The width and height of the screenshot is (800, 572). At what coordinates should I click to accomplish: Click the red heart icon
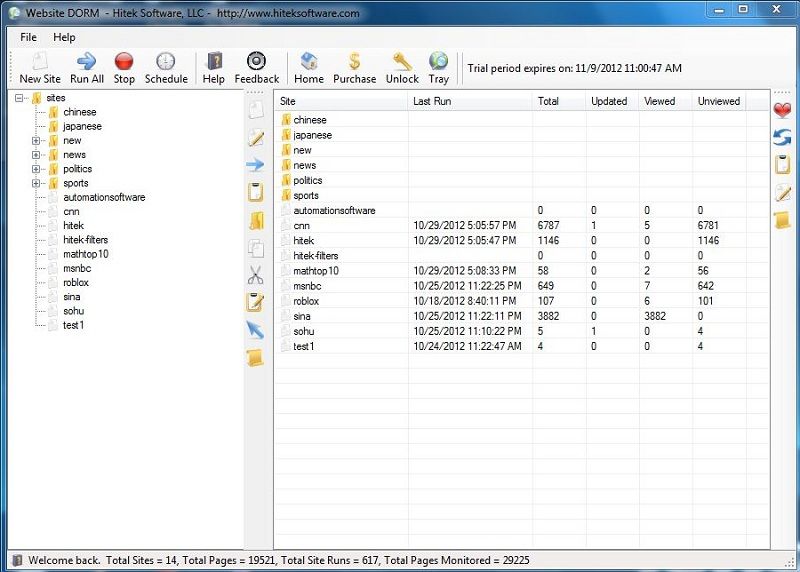coord(782,110)
